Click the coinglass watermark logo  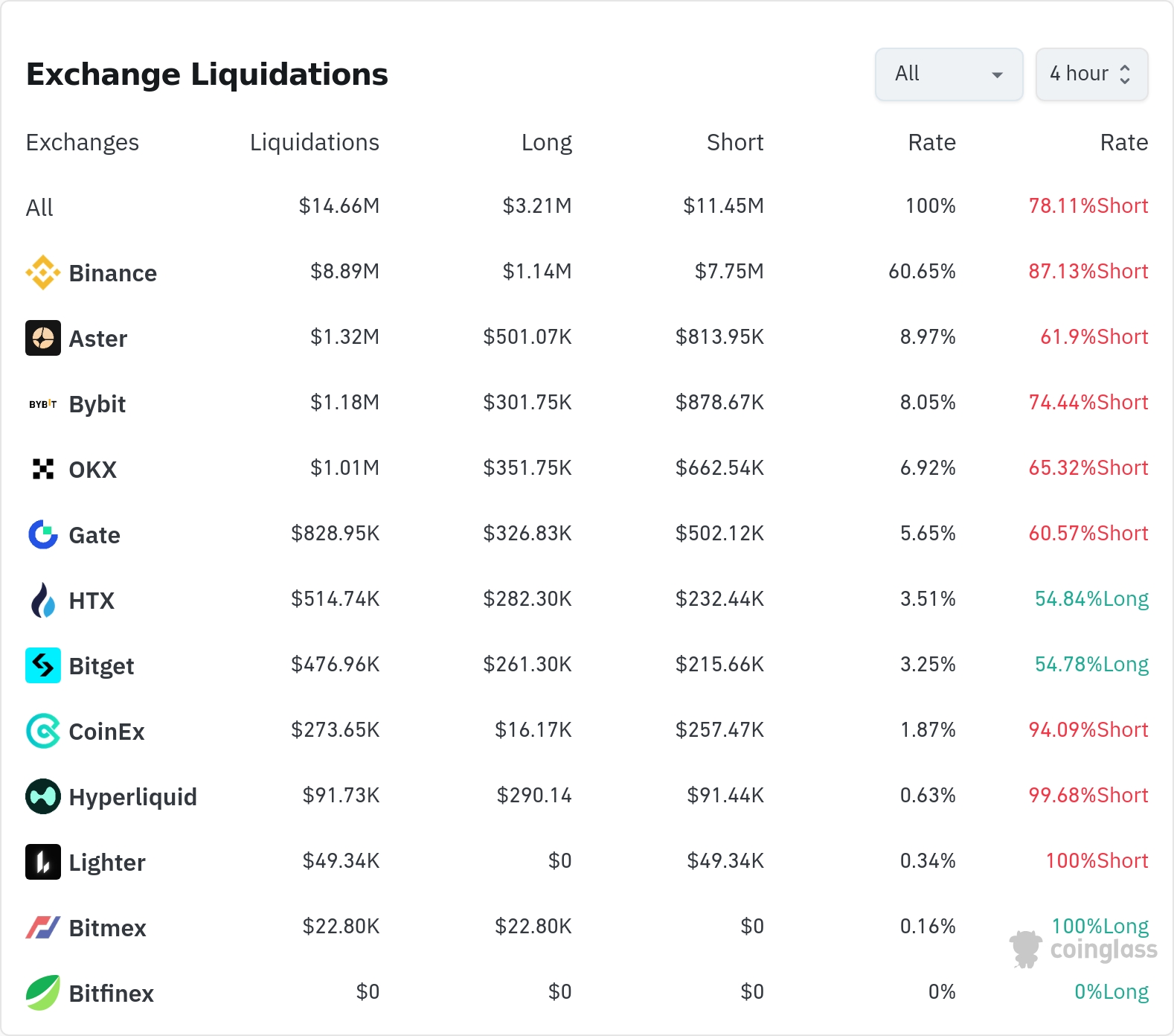(1083, 950)
